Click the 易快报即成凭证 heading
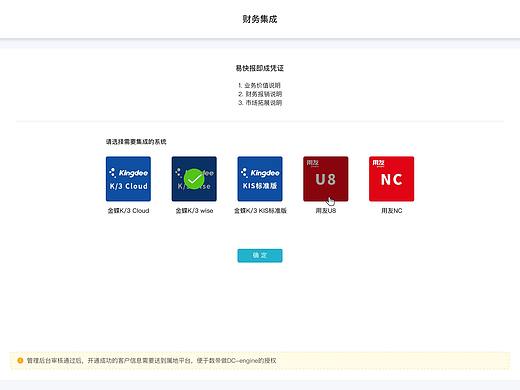The height and width of the screenshot is (390, 520). click(x=260, y=68)
